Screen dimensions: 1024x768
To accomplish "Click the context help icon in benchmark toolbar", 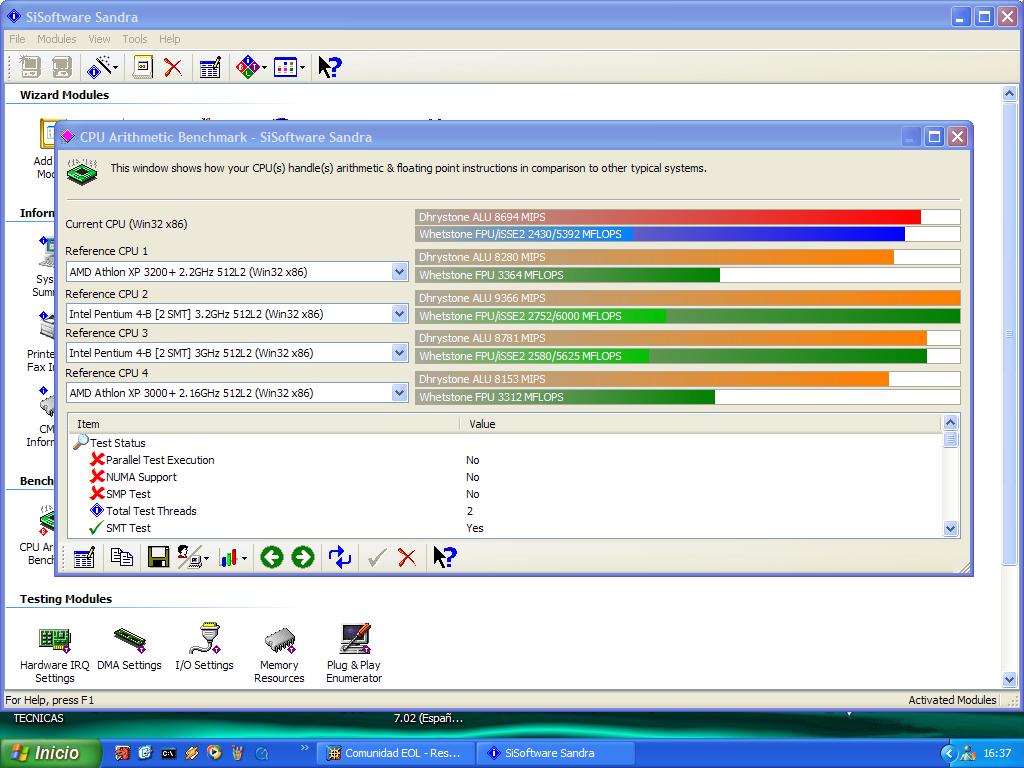I will tap(445, 557).
